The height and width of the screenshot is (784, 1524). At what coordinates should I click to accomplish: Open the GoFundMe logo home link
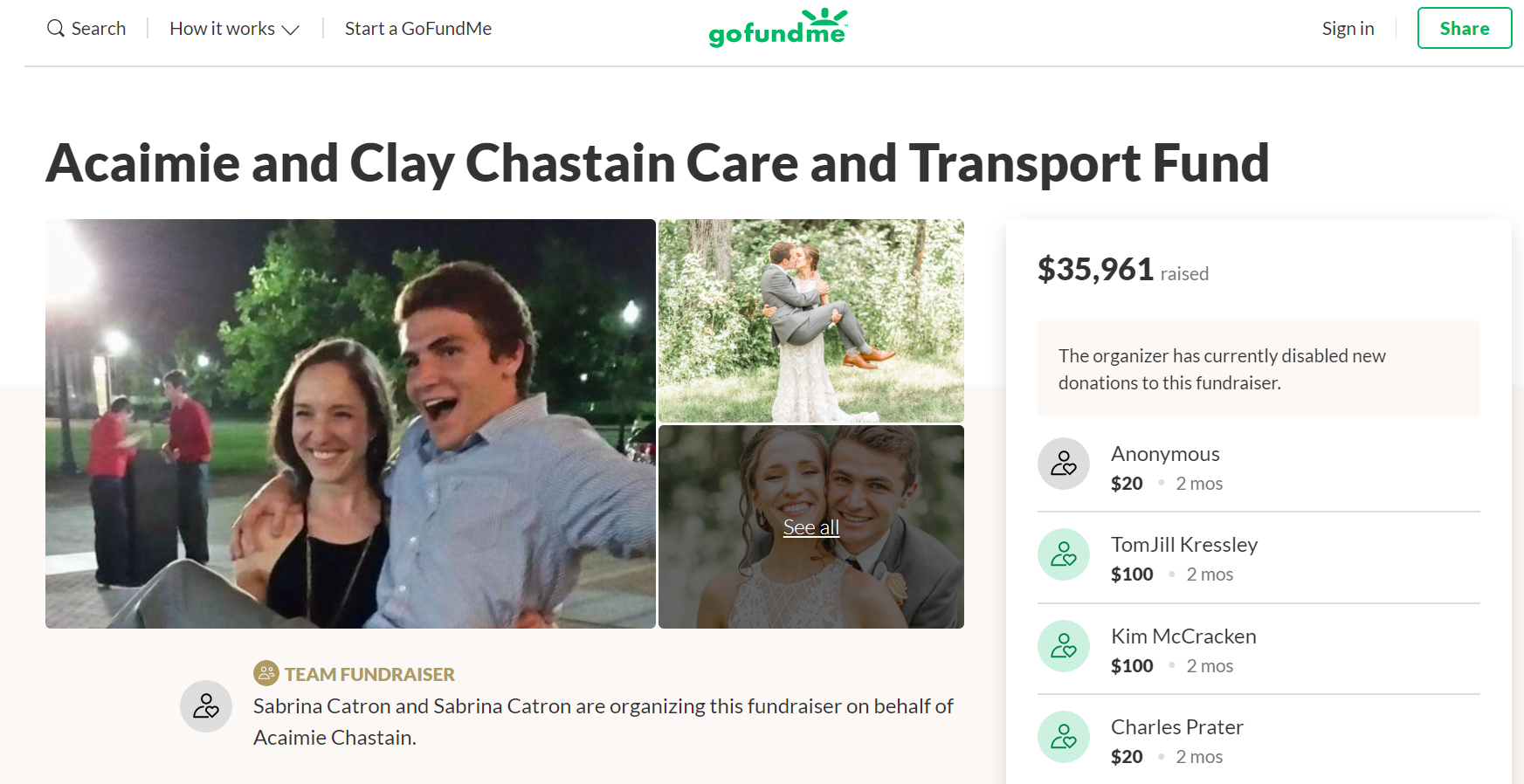pos(778,27)
